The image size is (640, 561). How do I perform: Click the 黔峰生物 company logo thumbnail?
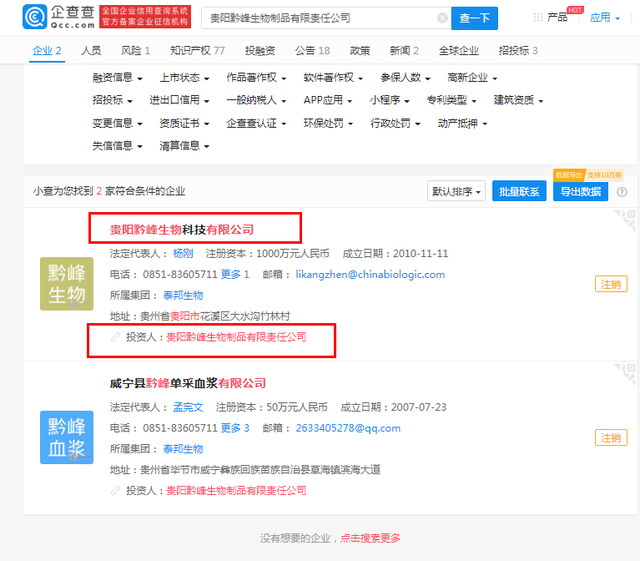point(69,283)
